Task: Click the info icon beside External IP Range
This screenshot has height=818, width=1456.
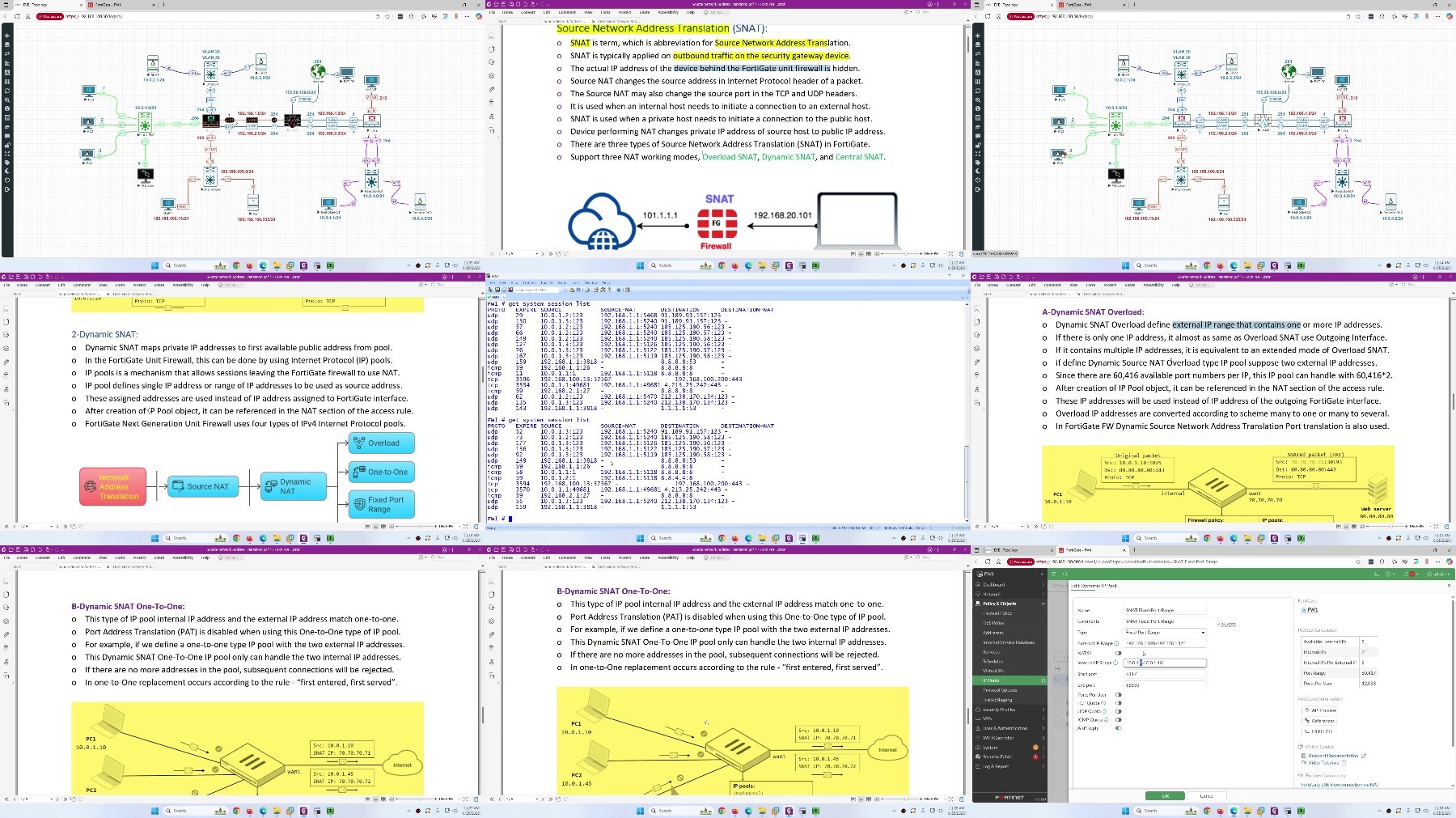Action: pyautogui.click(x=1116, y=643)
